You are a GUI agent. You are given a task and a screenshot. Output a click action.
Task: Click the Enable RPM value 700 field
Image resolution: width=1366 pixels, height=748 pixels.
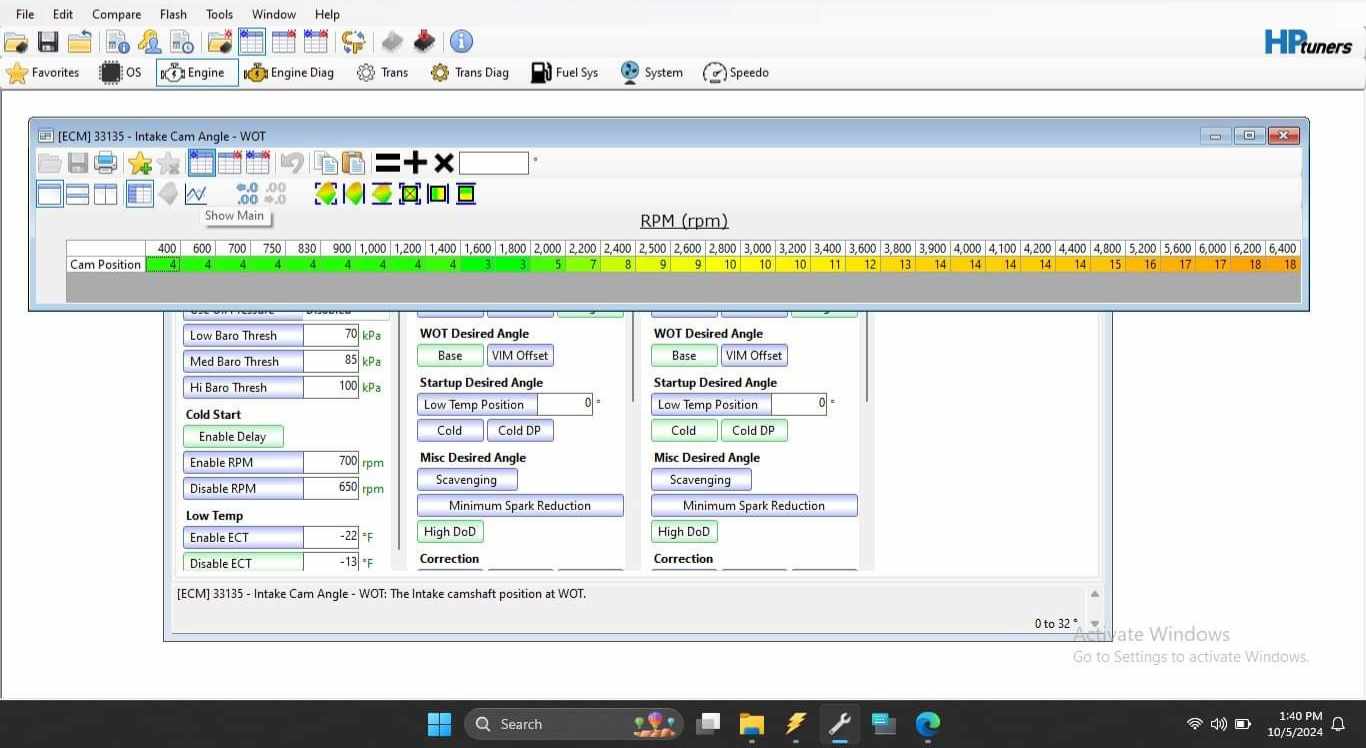(x=331, y=462)
